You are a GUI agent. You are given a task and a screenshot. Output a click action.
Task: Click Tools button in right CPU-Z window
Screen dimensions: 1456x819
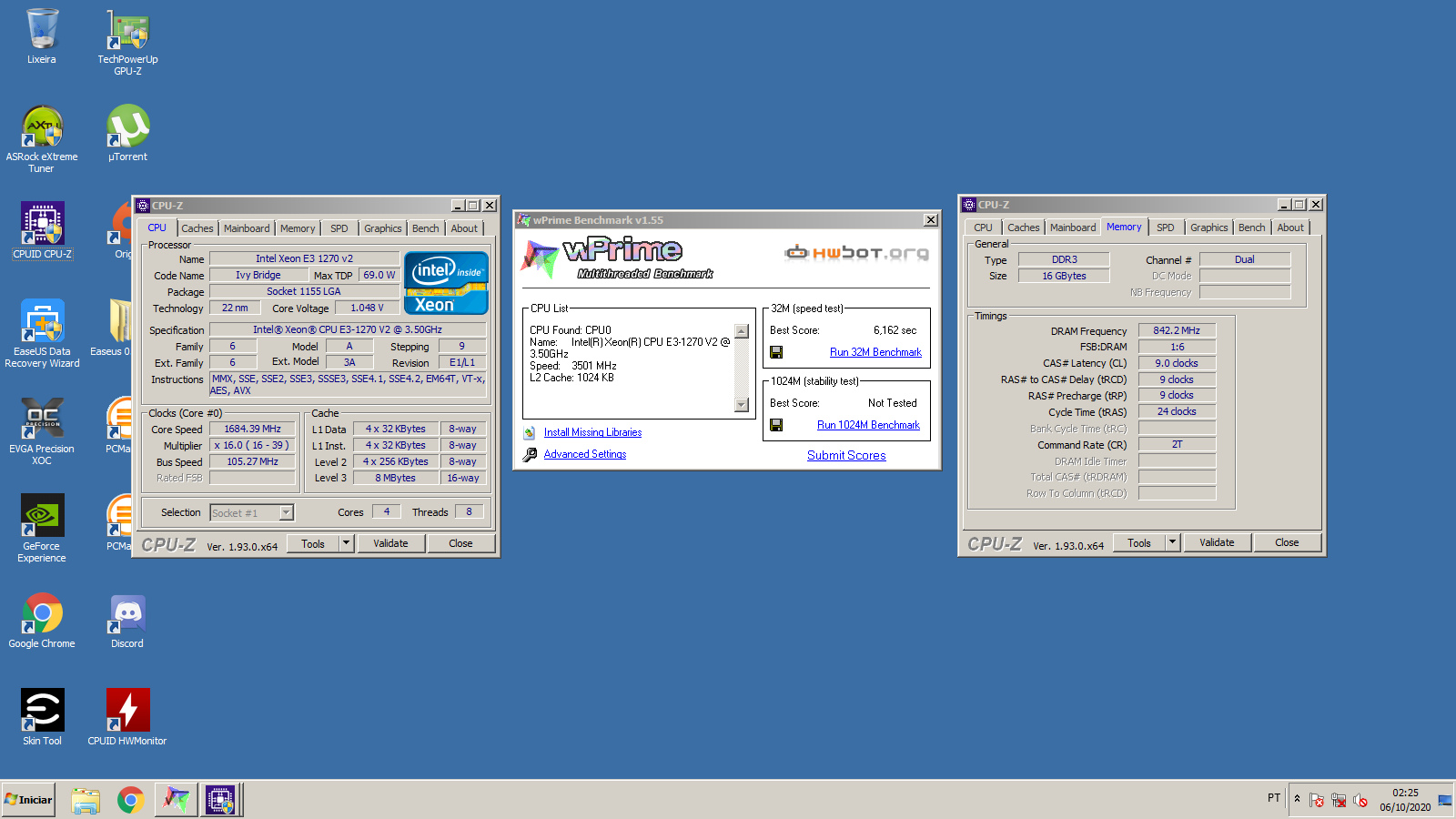point(1139,542)
